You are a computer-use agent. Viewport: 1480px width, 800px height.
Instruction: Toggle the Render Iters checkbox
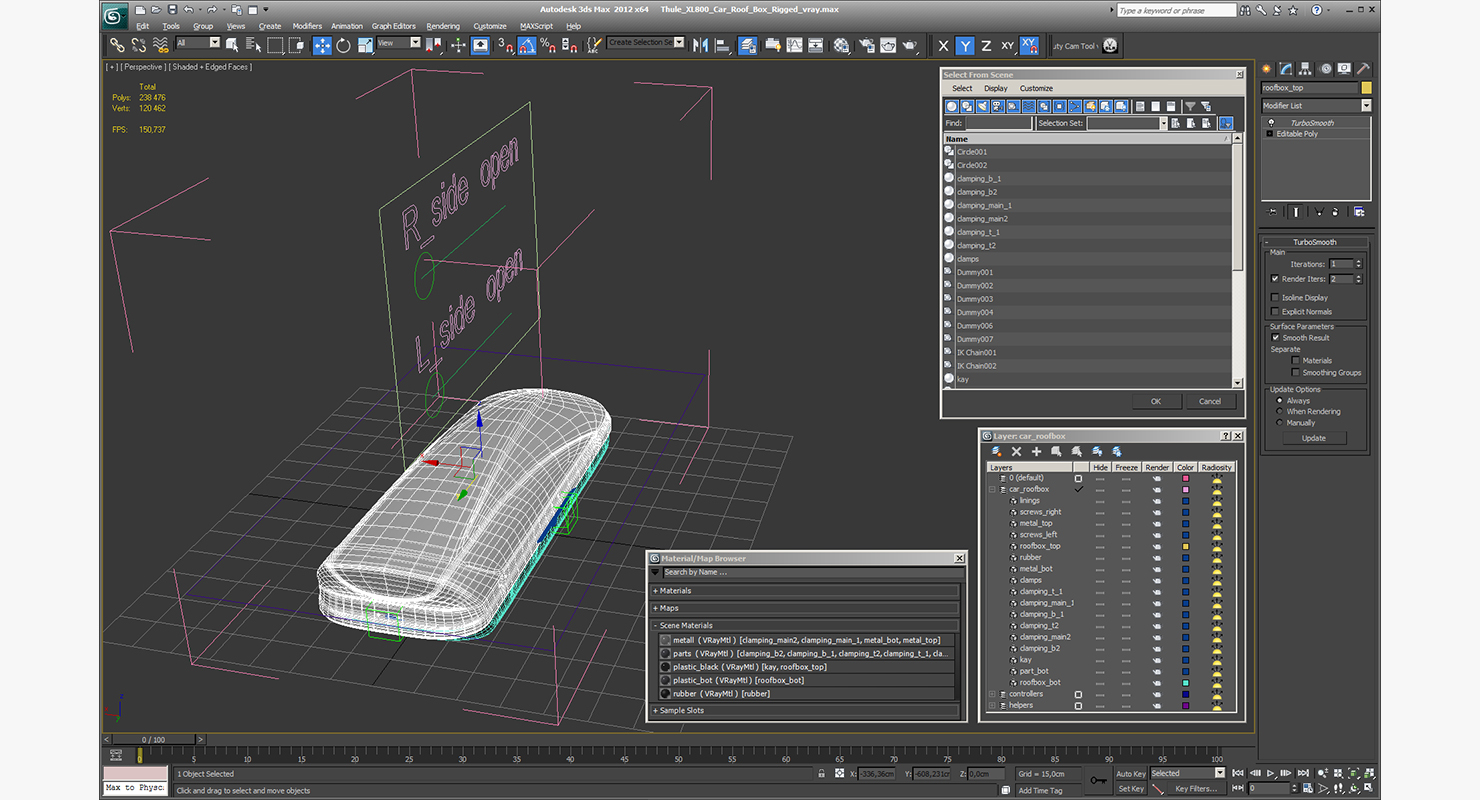1275,279
